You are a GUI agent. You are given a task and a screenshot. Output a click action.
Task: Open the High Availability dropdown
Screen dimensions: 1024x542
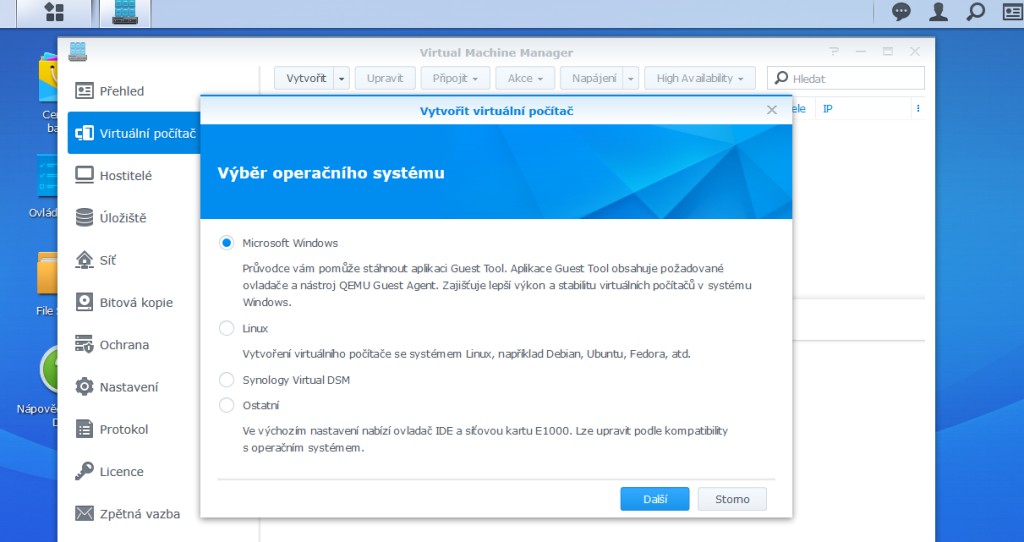699,78
